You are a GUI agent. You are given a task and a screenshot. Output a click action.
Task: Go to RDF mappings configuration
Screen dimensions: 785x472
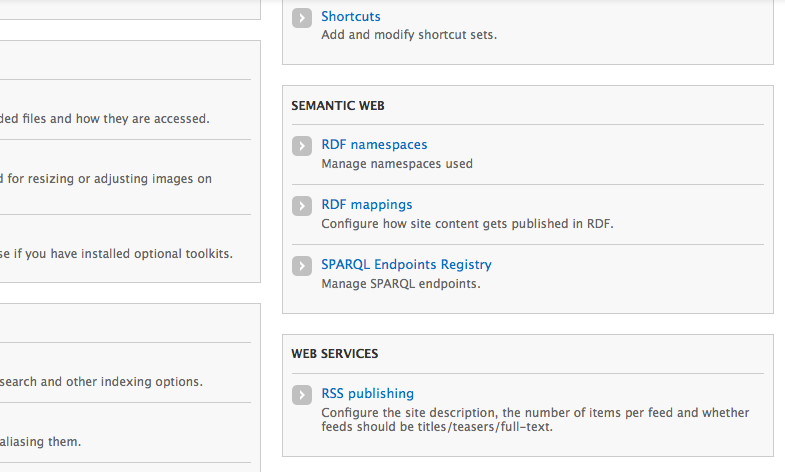pos(366,205)
